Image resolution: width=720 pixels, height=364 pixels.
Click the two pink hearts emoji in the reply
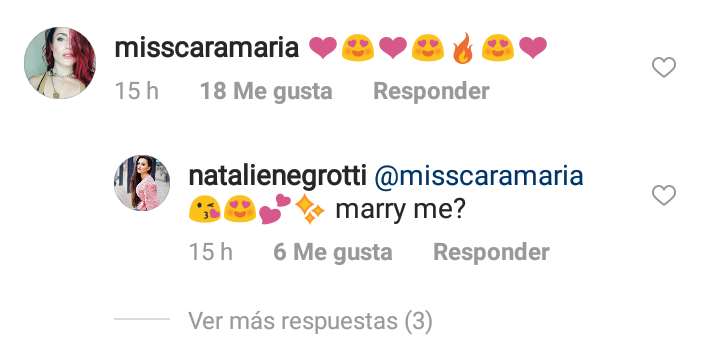pyautogui.click(x=275, y=209)
